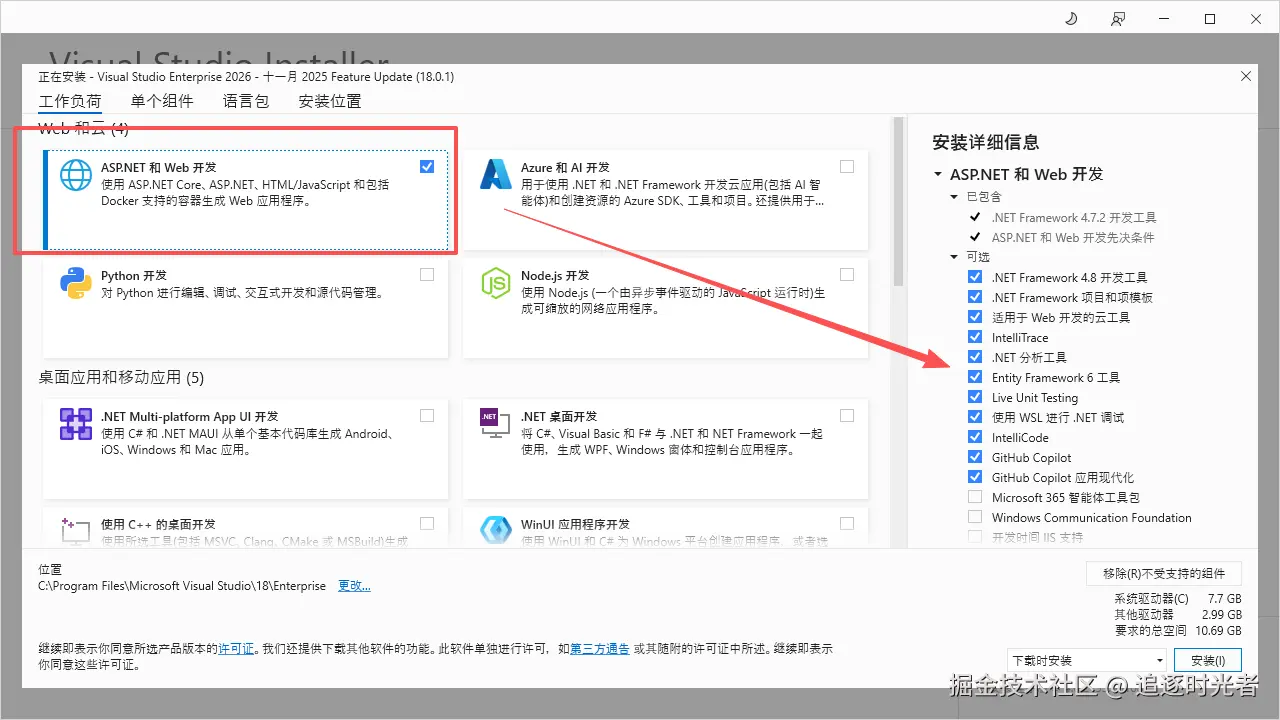Uncheck the ASP.NET 和 Web 开发 workload
This screenshot has width=1280, height=720.
click(427, 167)
